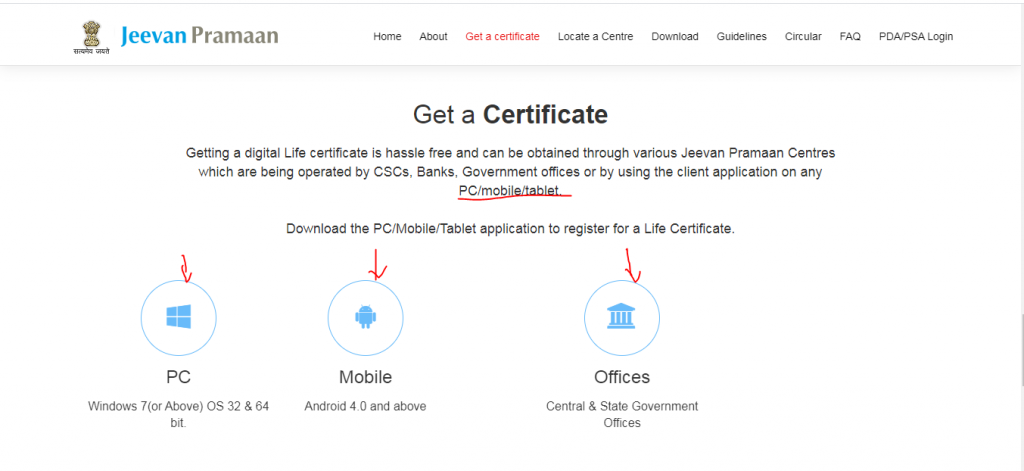Open the Home menu item

(387, 37)
